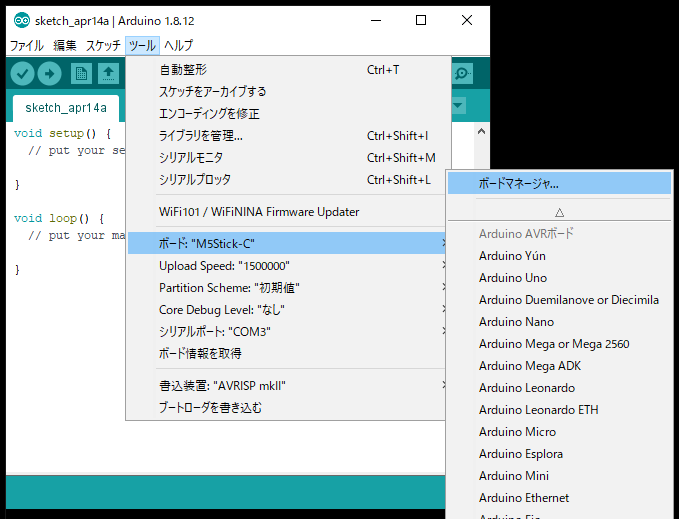Choose Arduino Uno from the board list
Image resolution: width=679 pixels, height=519 pixels.
(x=513, y=278)
